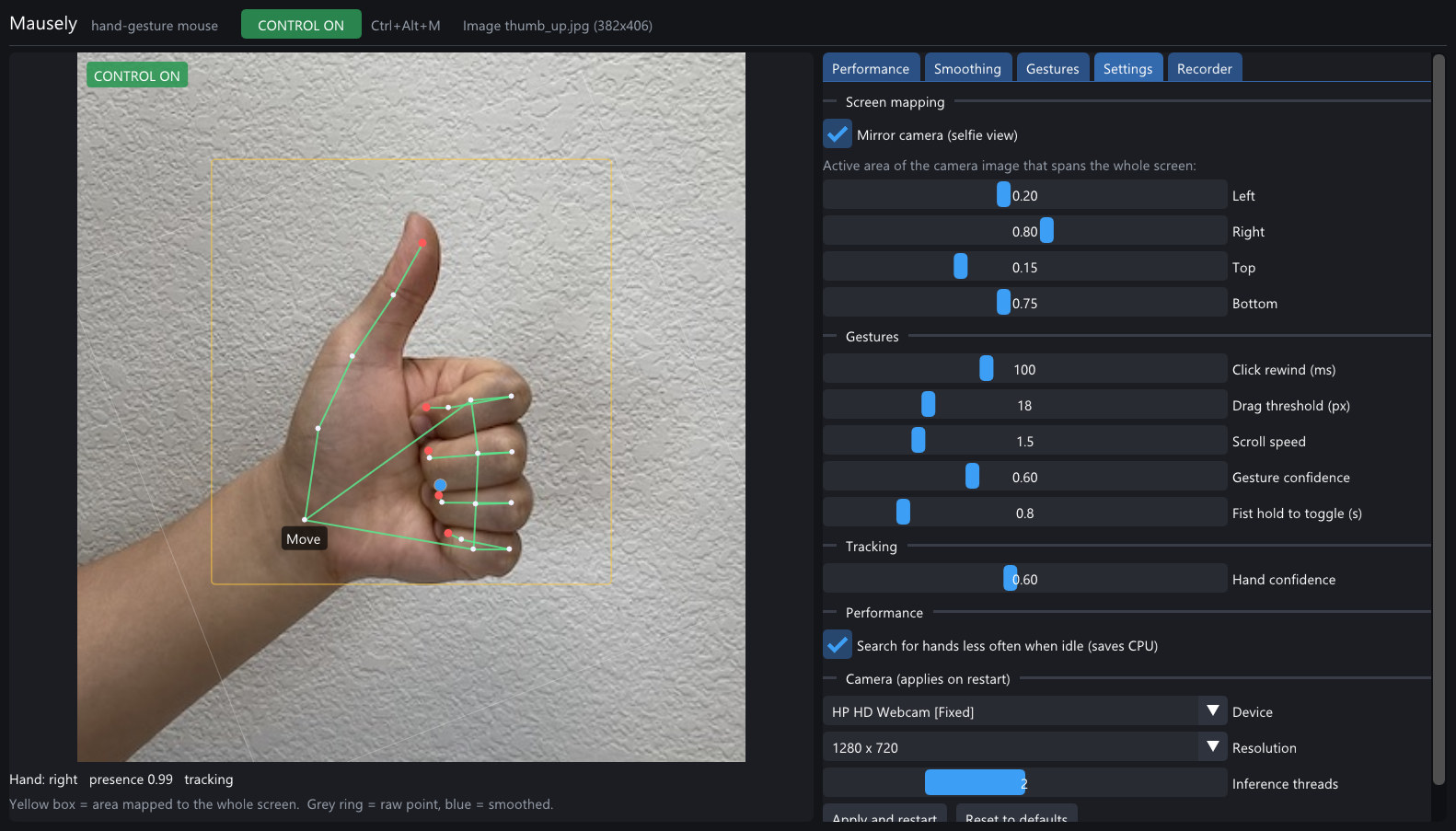Viewport: 1456px width, 831px height.
Task: Click the Drag threshold (px) slider handle
Action: [928, 405]
